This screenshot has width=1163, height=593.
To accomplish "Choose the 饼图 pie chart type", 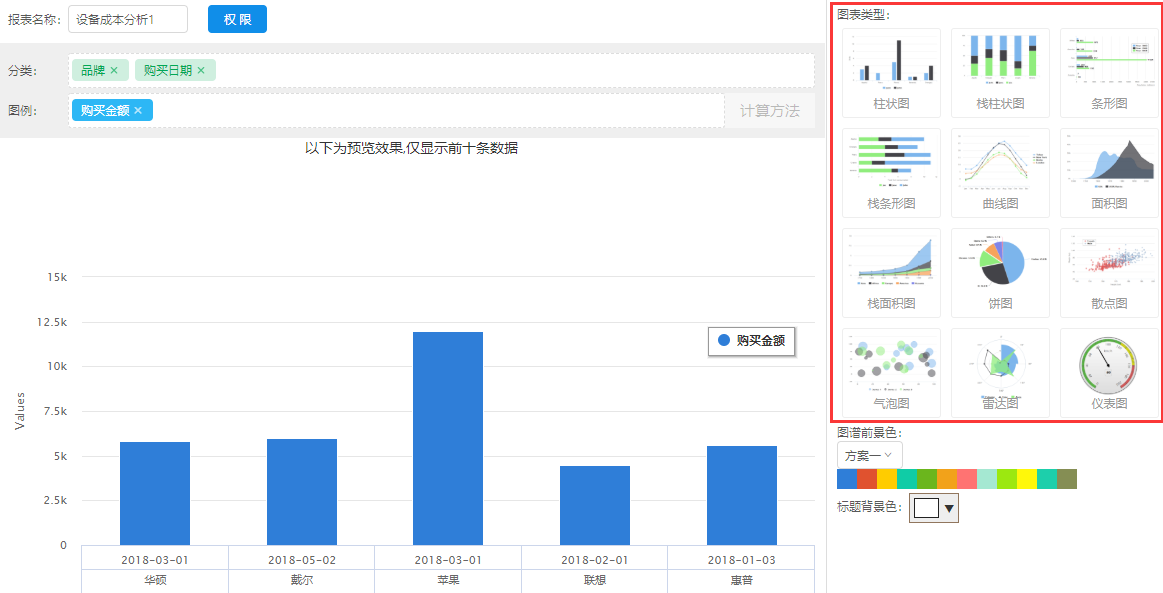I will tap(1000, 271).
